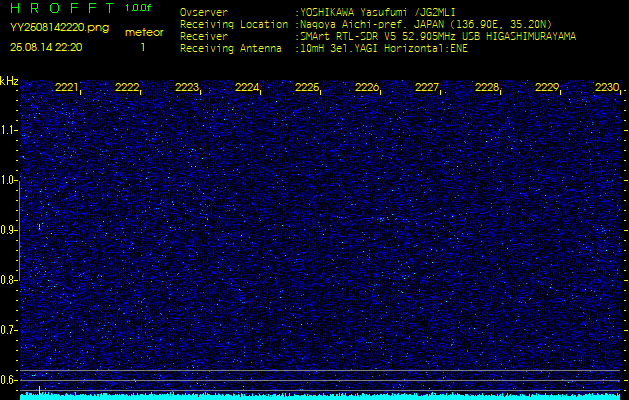Screen dimensions: 629x400
Task: Click the meteor echo streak near 0.9 kHz
Action: (39, 227)
